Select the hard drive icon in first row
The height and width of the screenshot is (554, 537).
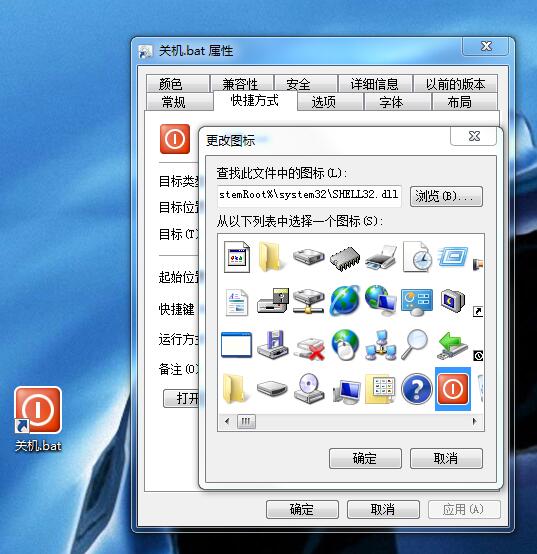coord(308,256)
